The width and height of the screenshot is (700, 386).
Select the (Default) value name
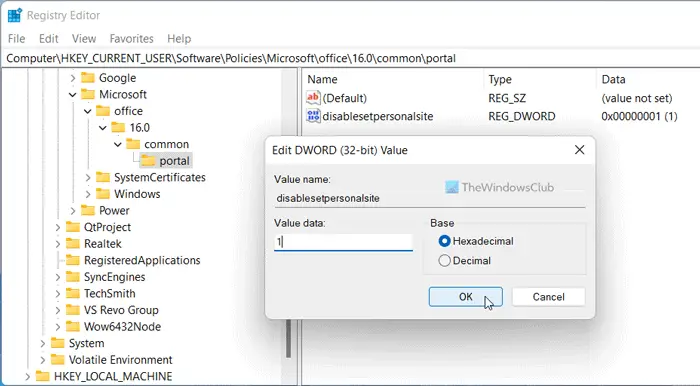click(x=344, y=98)
